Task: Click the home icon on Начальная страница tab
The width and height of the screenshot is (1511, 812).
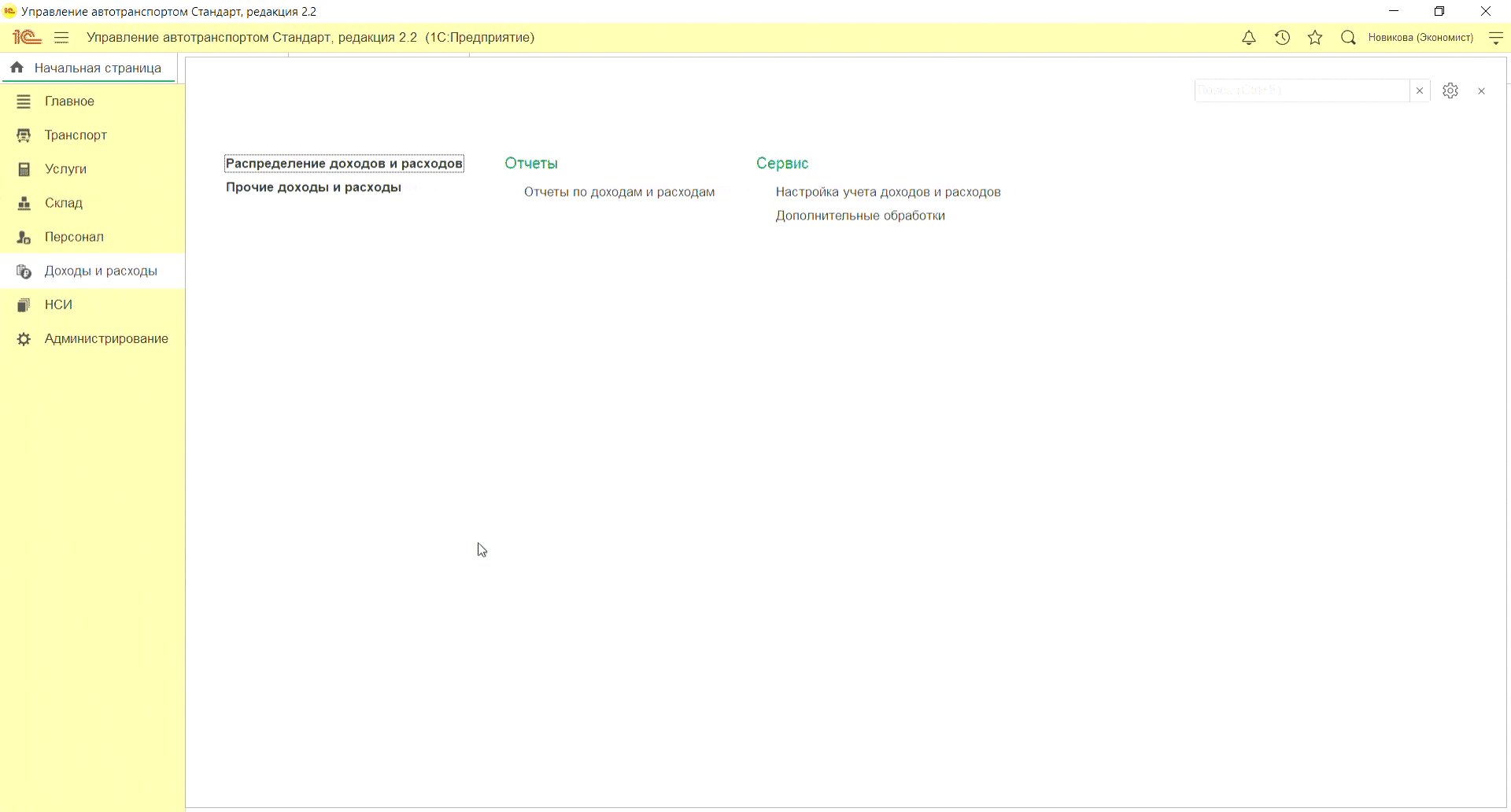Action: click(17, 68)
